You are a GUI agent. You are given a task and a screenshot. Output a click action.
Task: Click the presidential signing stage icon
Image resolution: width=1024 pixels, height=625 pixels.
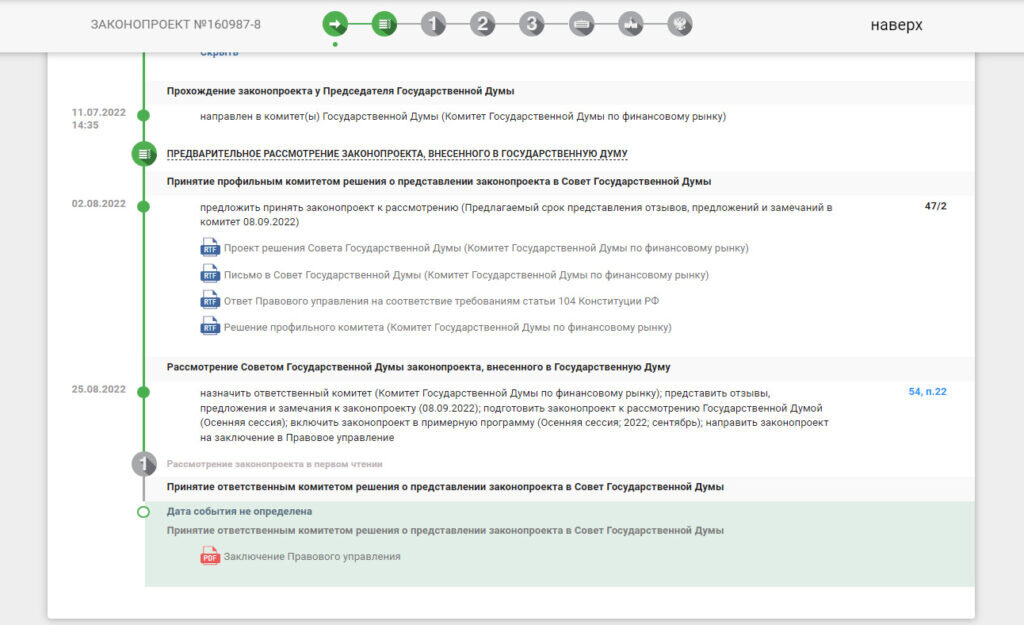[x=631, y=25]
